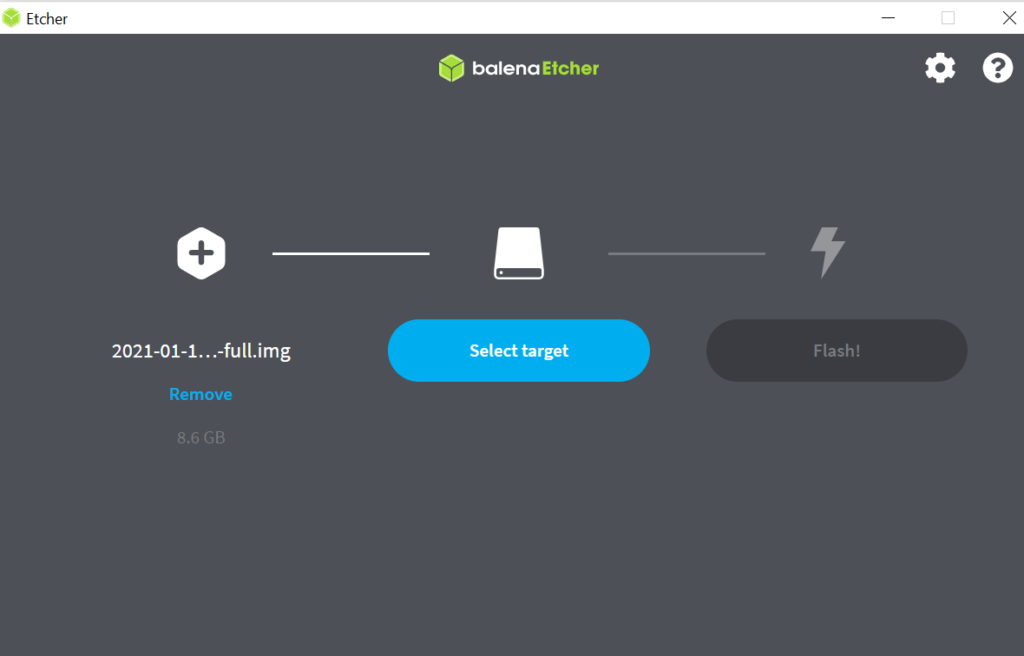The width and height of the screenshot is (1024, 656).
Task: Close the Etcher window
Action: click(x=1009, y=18)
